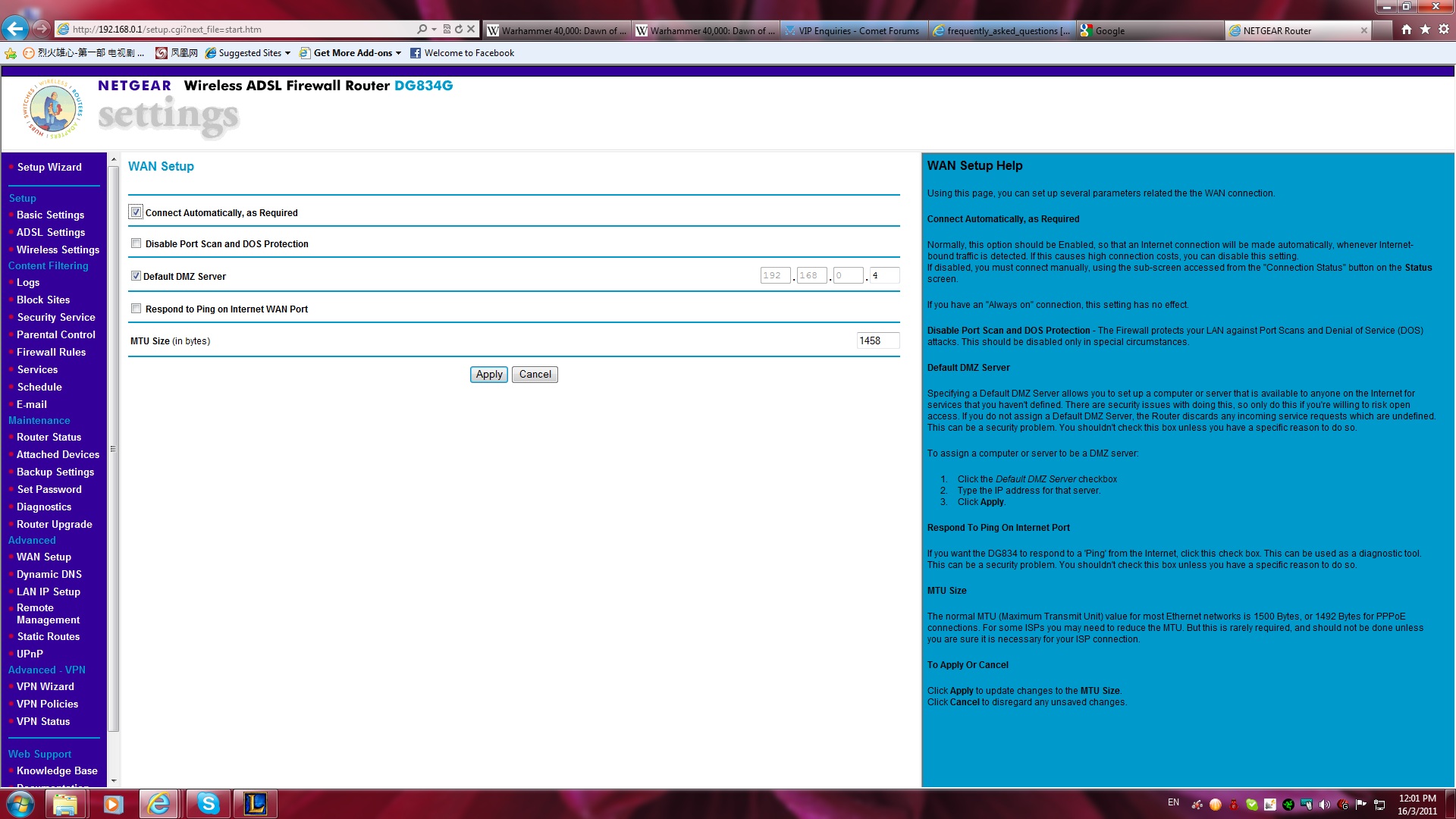Click the Cancel button
The image size is (1456, 819).
point(535,374)
